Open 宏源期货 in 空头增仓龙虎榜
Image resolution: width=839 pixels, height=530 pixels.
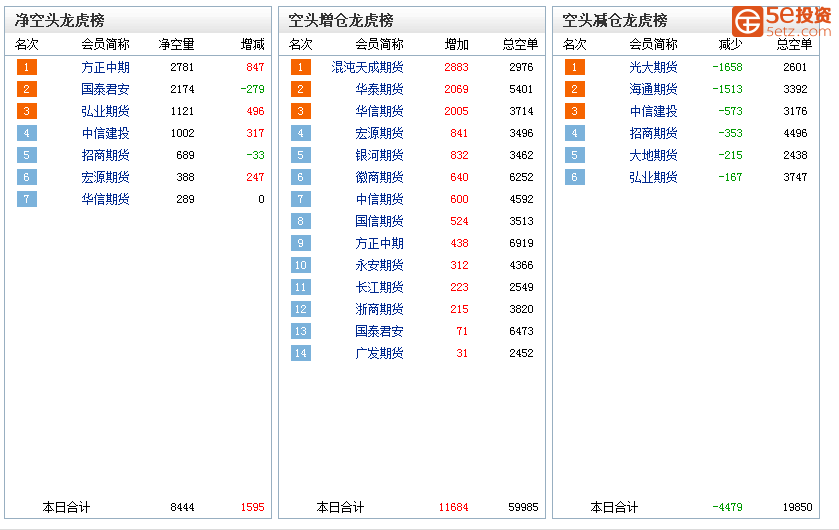(379, 133)
